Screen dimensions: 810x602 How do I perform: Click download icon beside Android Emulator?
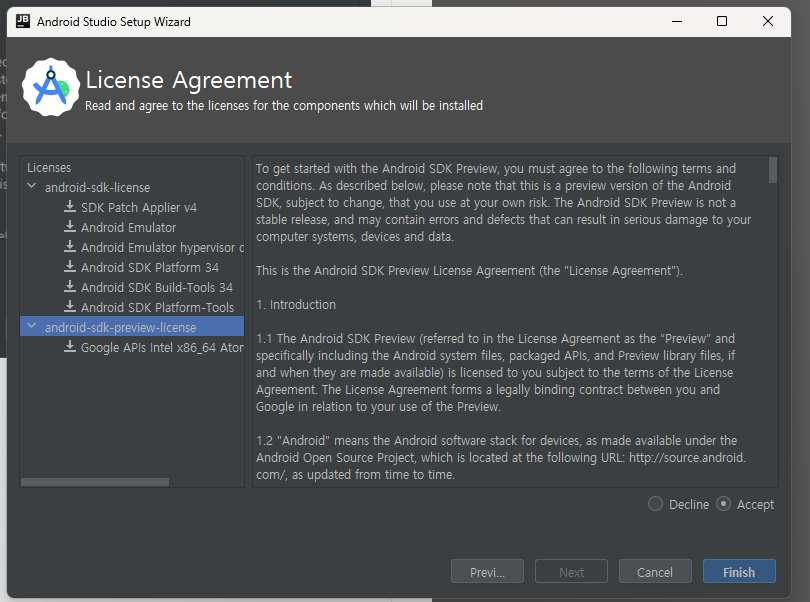tap(70, 227)
